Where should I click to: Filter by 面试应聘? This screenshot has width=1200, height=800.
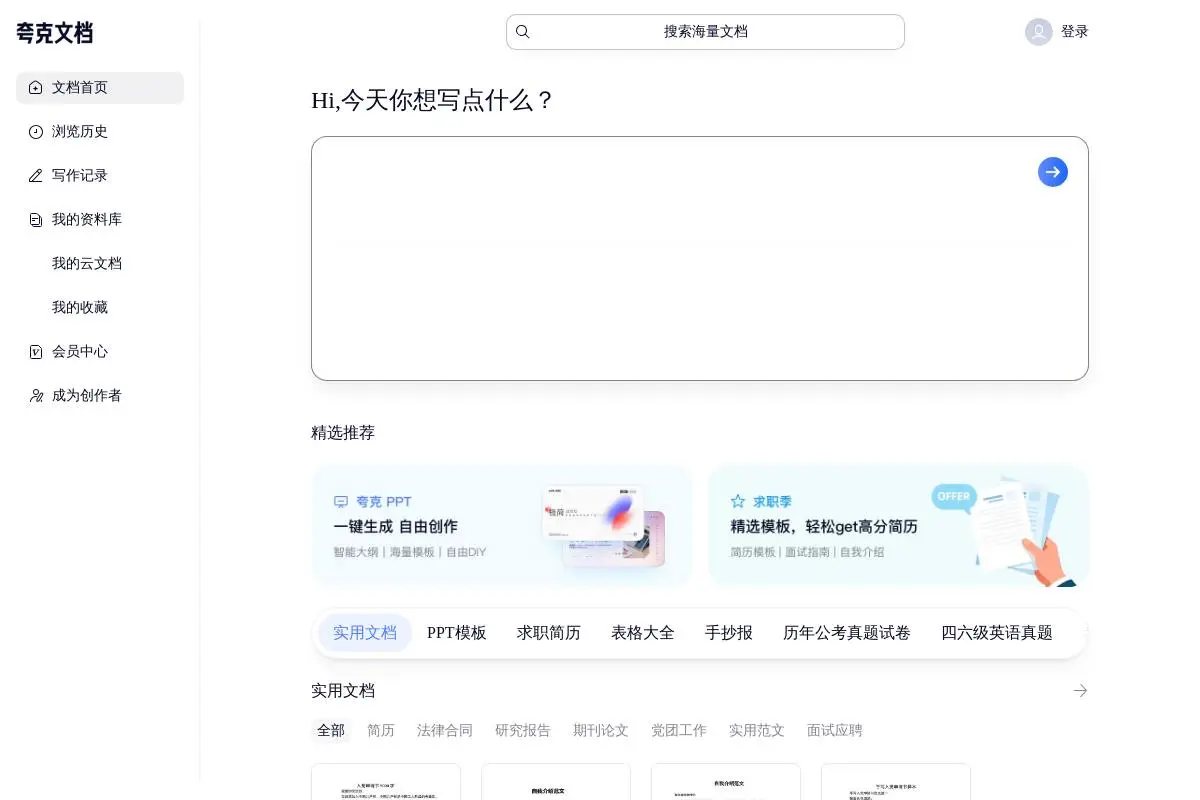pyautogui.click(x=835, y=731)
